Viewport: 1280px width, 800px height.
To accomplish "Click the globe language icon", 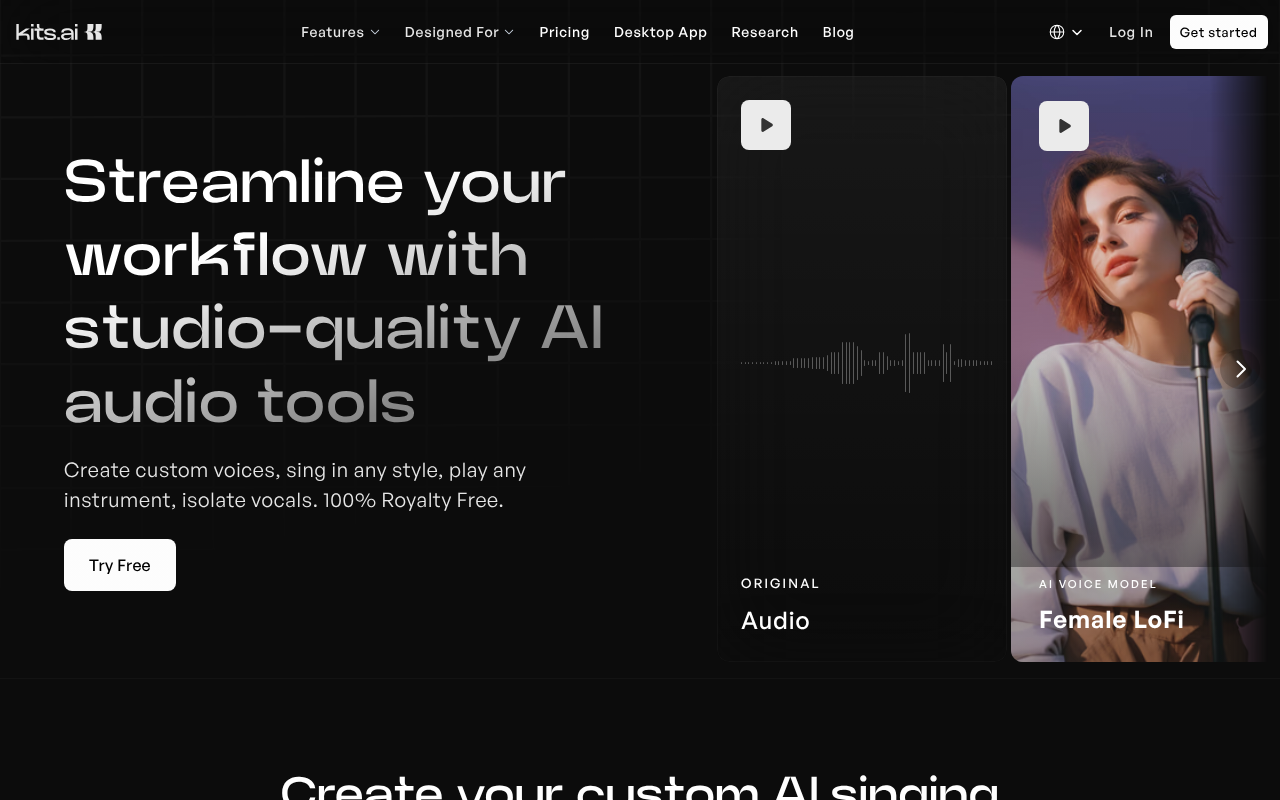I will tap(1057, 32).
